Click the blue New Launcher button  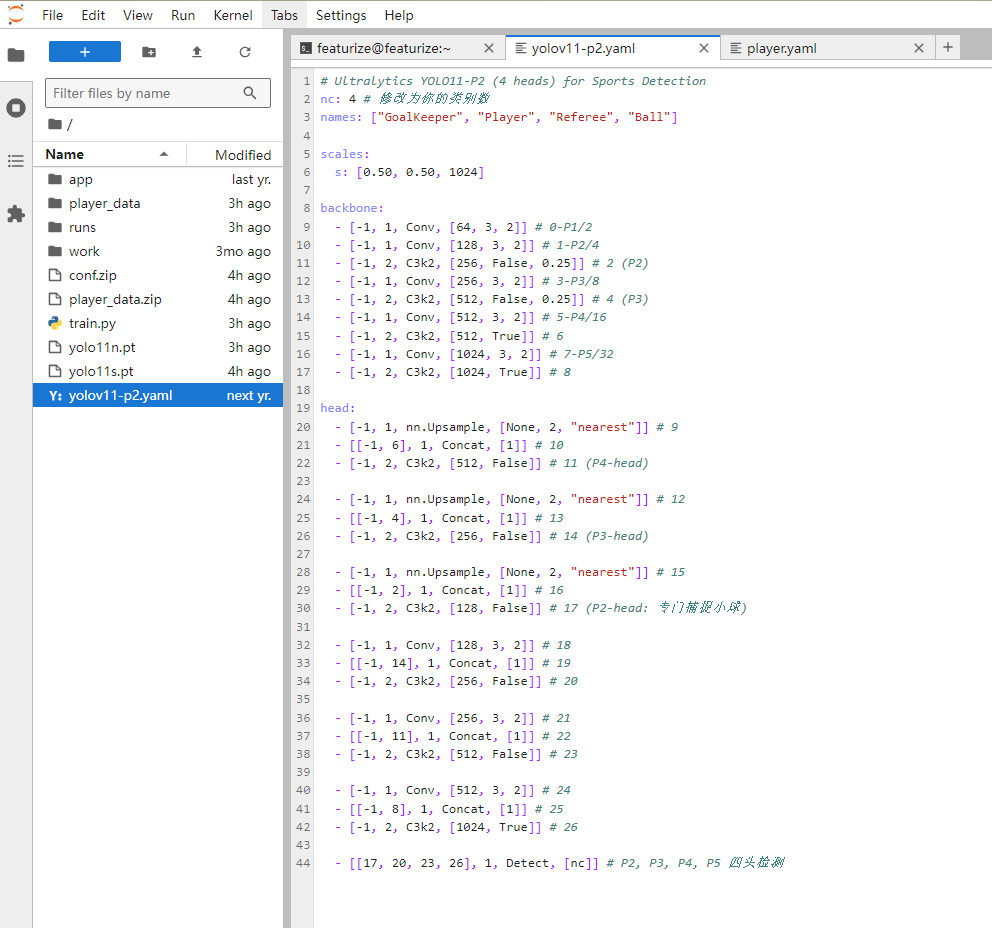pos(85,52)
